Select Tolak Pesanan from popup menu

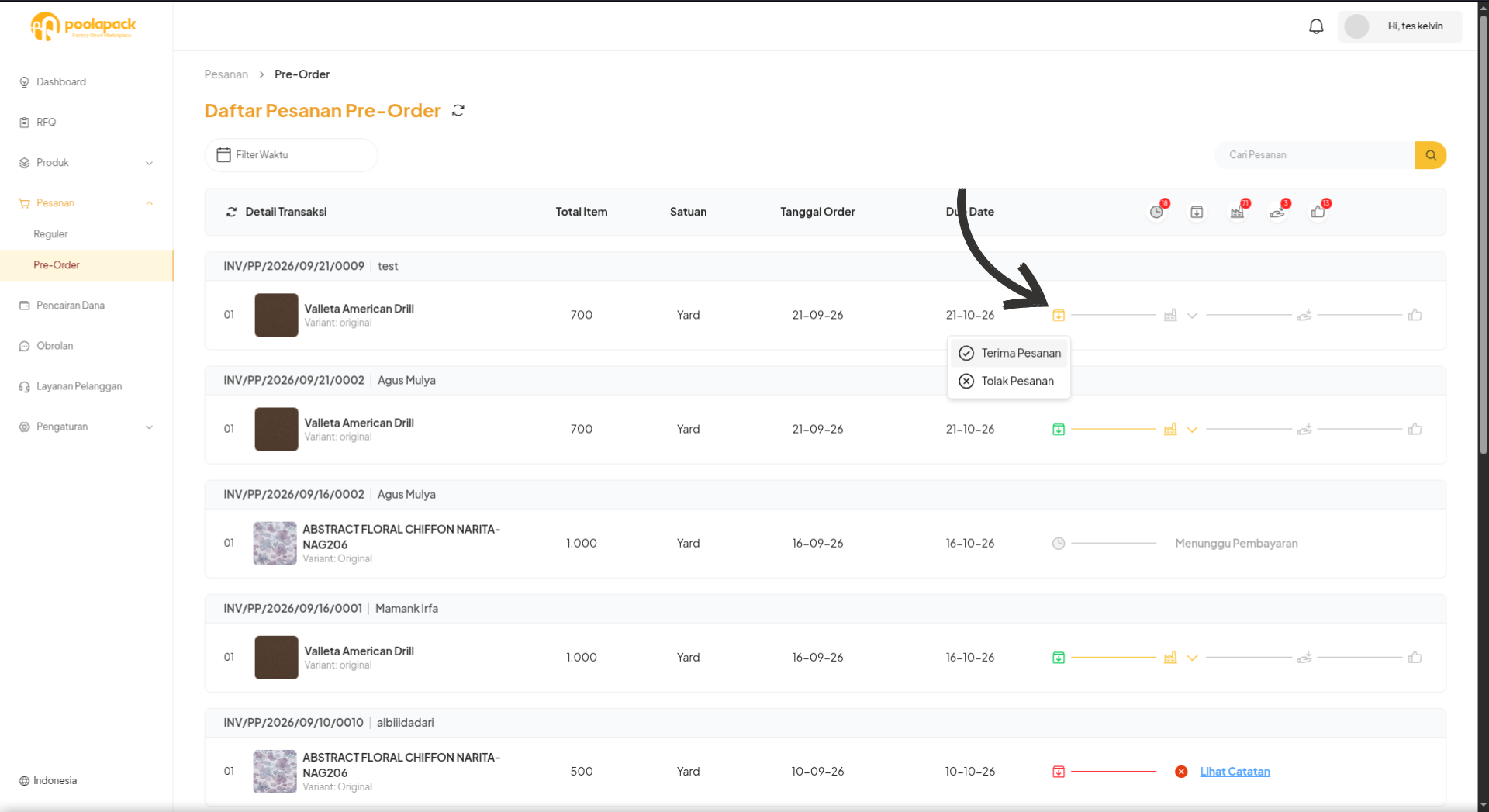1009,381
